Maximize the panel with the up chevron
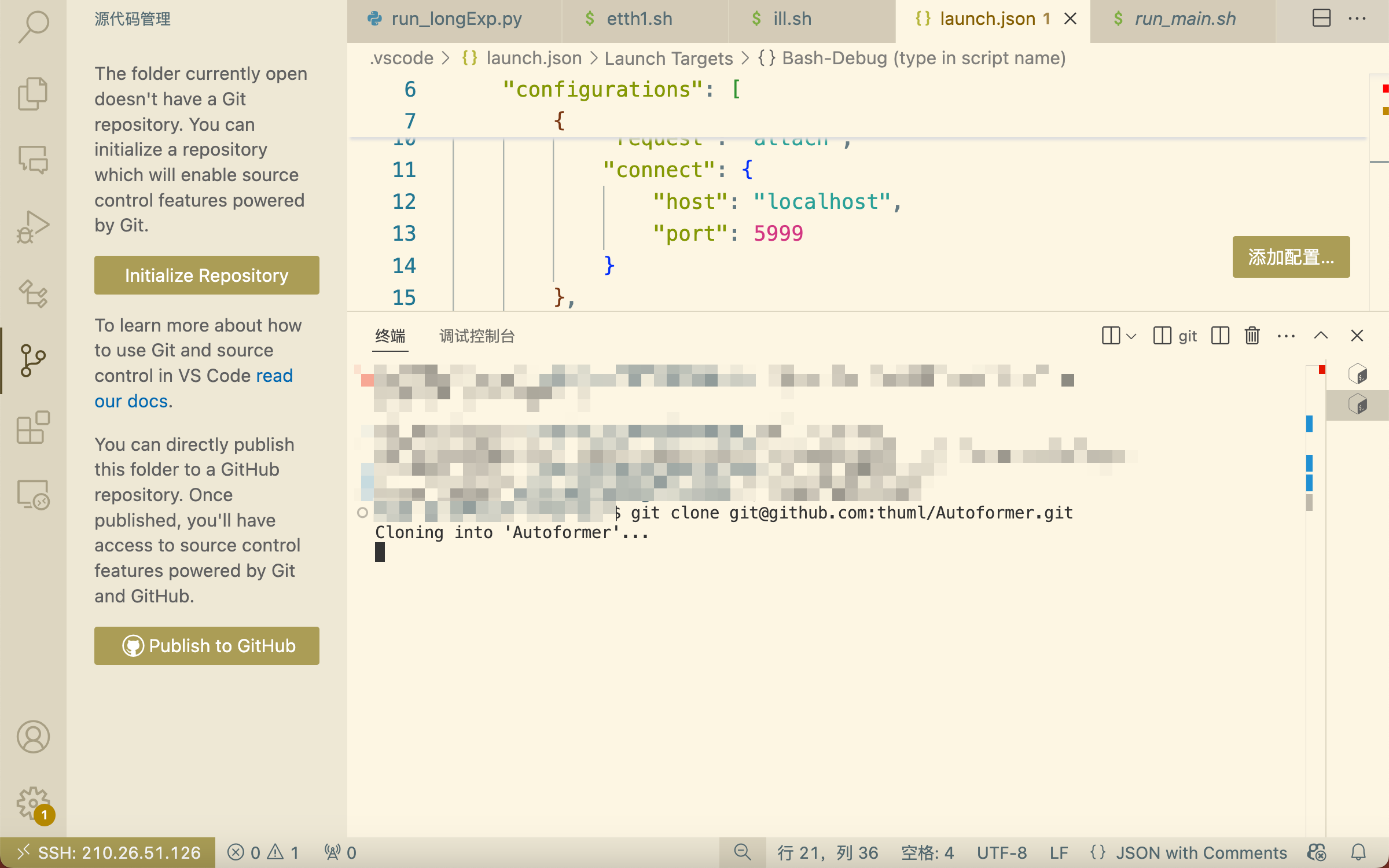Viewport: 1389px width, 868px height. [1321, 336]
